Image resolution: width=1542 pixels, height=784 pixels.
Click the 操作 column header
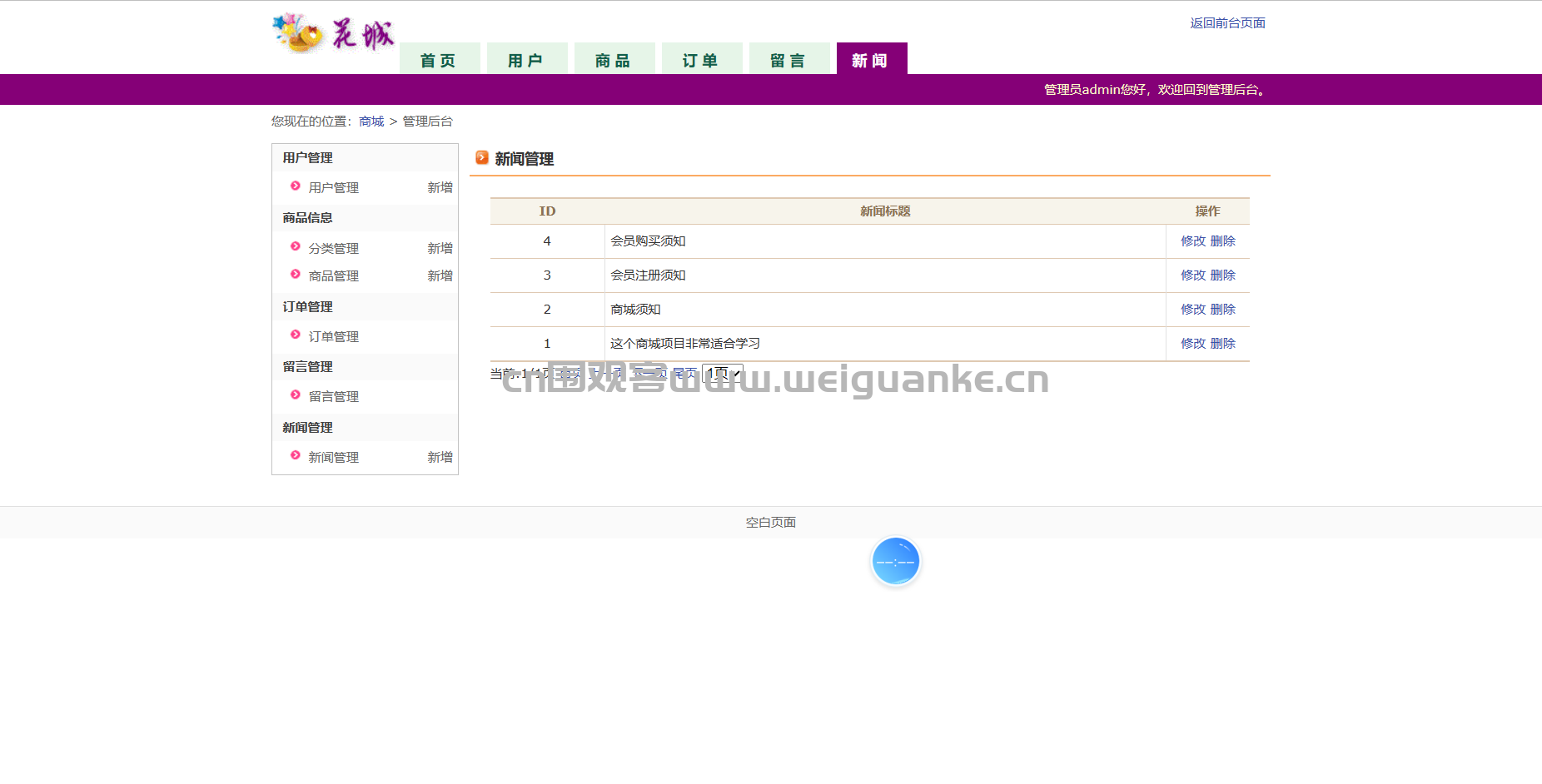(1207, 211)
